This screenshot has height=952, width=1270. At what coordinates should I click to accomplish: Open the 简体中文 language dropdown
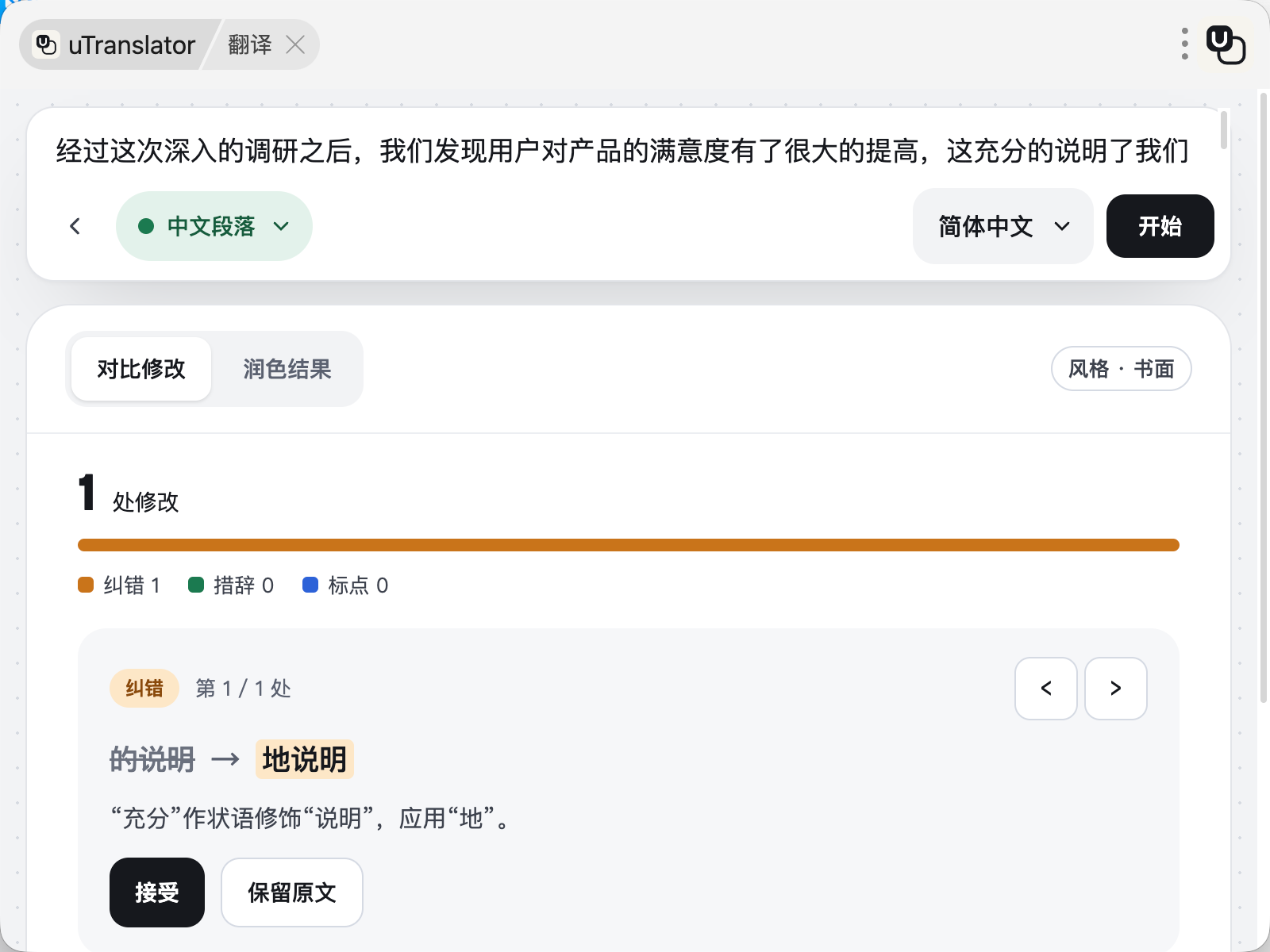click(1003, 226)
